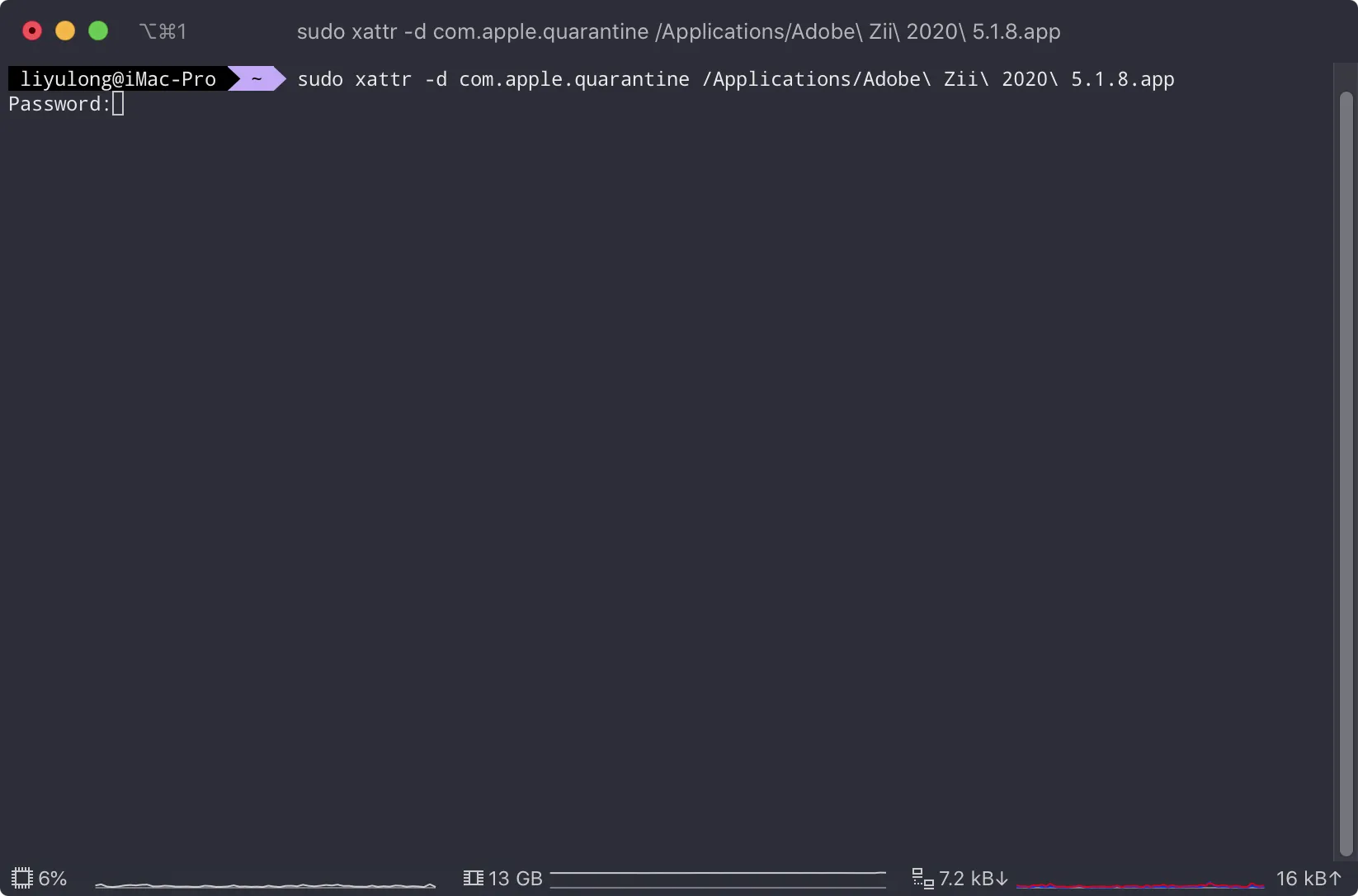1358x896 pixels.
Task: Click the 6% CPU usage value
Action: pos(53,879)
